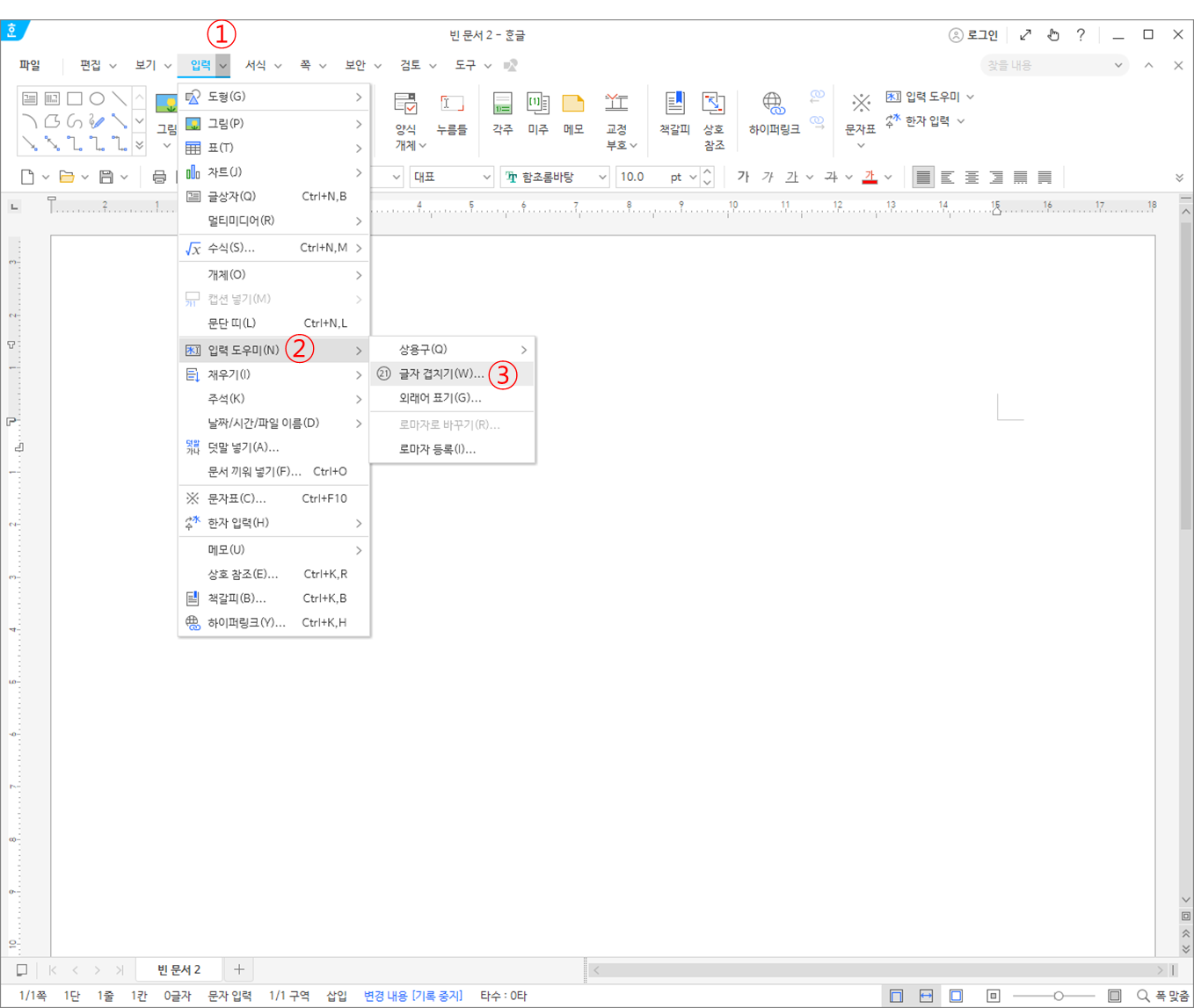
Task: Click the 누름틀 field icon
Action: click(452, 115)
